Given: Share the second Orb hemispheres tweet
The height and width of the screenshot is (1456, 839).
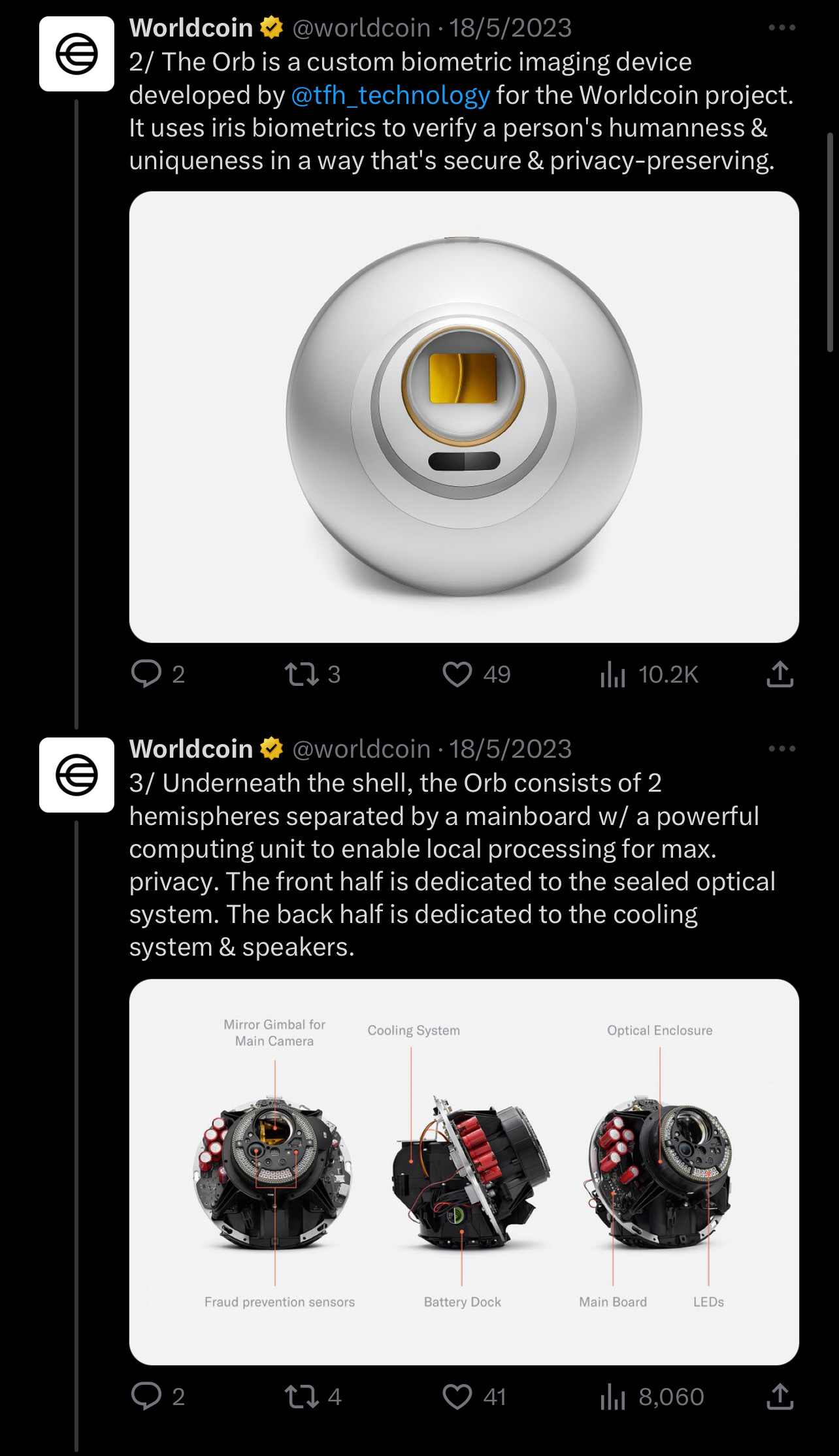Looking at the screenshot, I should point(780,1396).
